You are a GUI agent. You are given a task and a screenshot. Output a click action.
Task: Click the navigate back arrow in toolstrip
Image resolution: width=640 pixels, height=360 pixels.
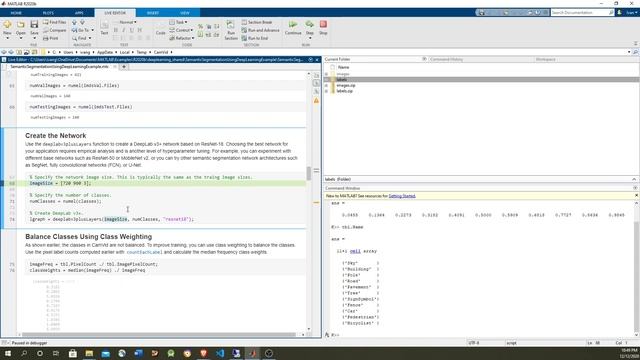point(74,22)
